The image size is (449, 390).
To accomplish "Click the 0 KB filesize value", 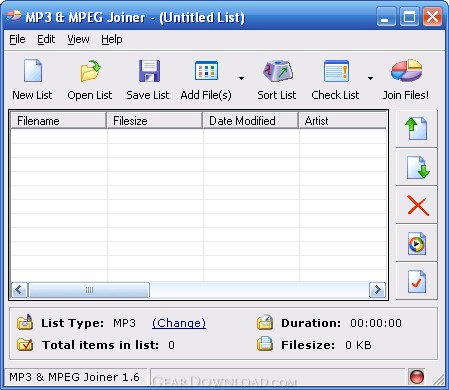I will tap(358, 345).
